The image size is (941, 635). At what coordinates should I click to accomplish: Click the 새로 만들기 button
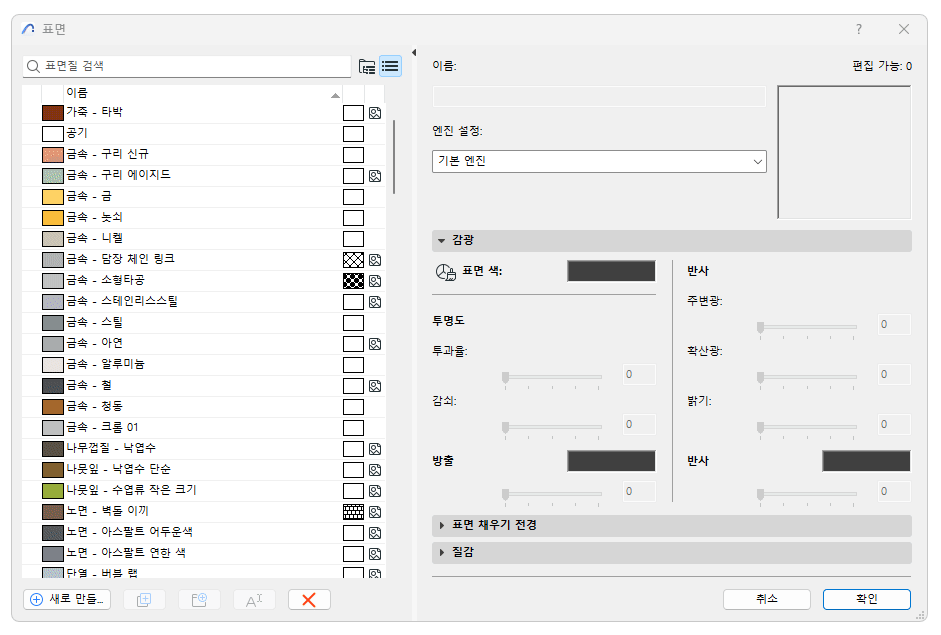pos(65,600)
